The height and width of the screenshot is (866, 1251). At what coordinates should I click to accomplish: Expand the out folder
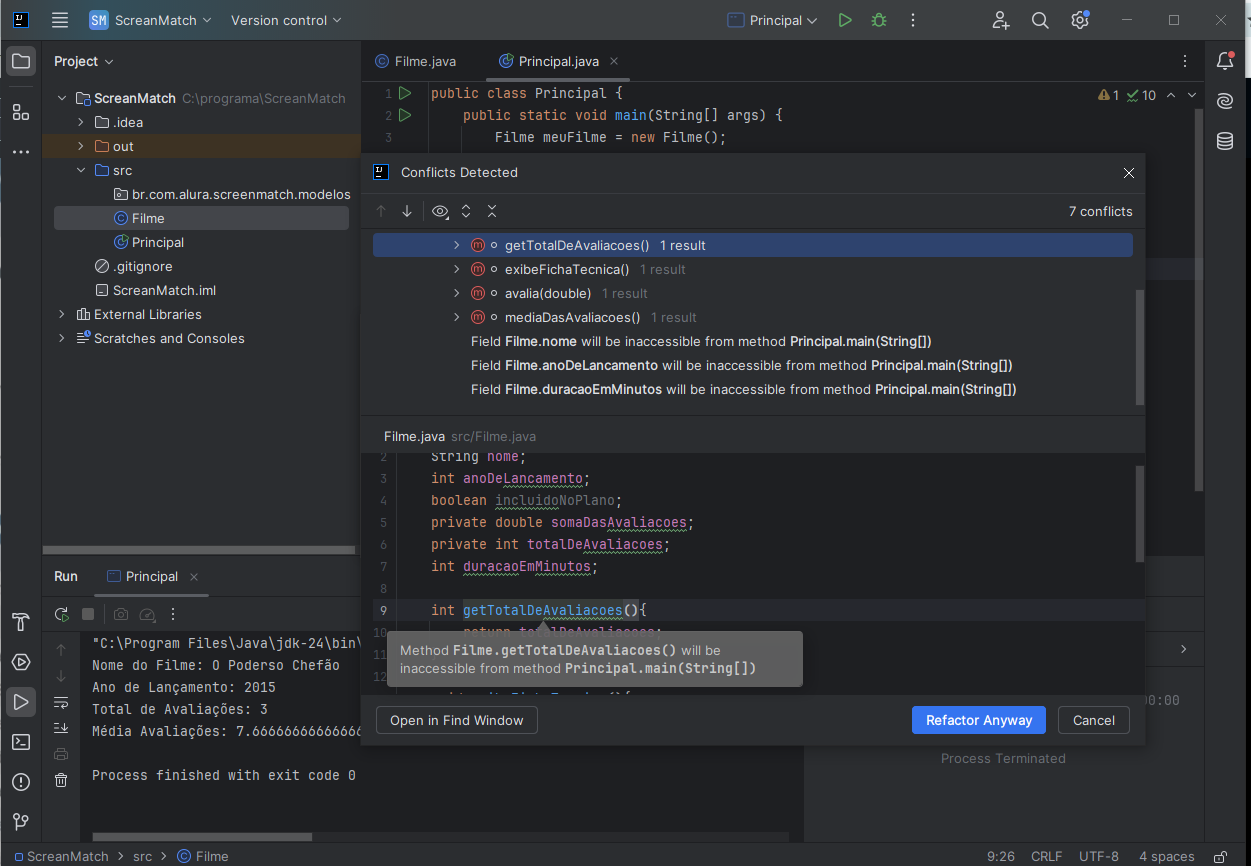[81, 146]
